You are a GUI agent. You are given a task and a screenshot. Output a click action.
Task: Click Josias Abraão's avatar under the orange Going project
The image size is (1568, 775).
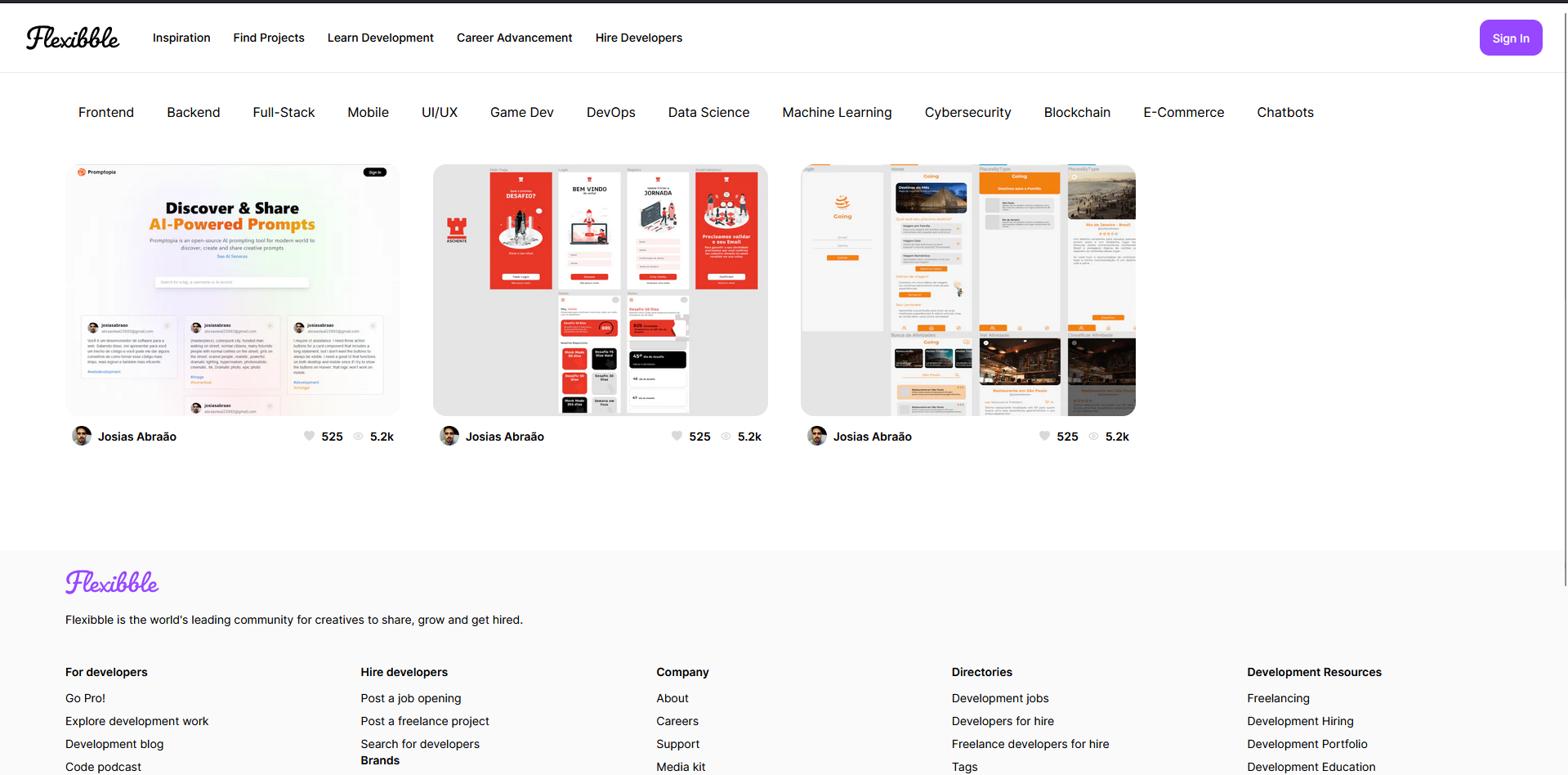point(817,436)
